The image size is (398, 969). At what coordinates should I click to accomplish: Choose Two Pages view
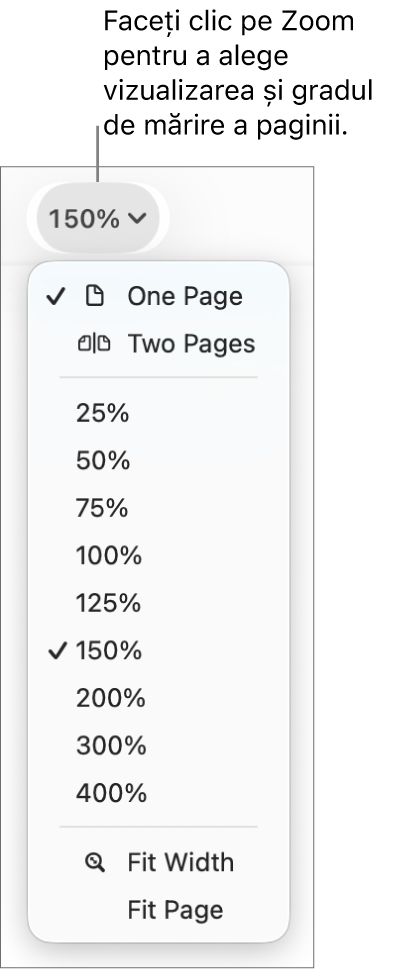(x=158, y=344)
